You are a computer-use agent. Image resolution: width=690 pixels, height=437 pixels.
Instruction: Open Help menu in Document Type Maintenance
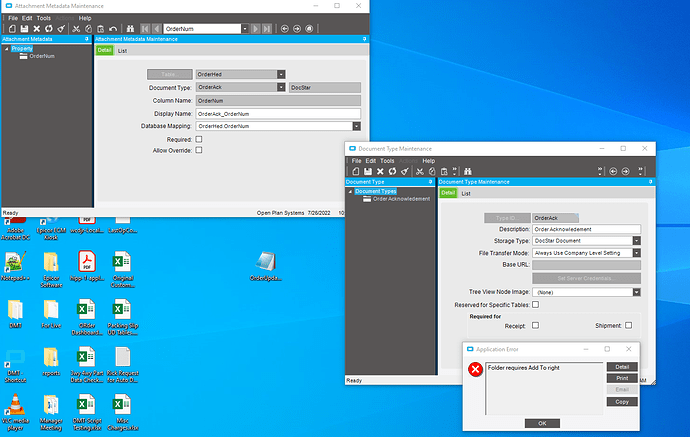[429, 161]
